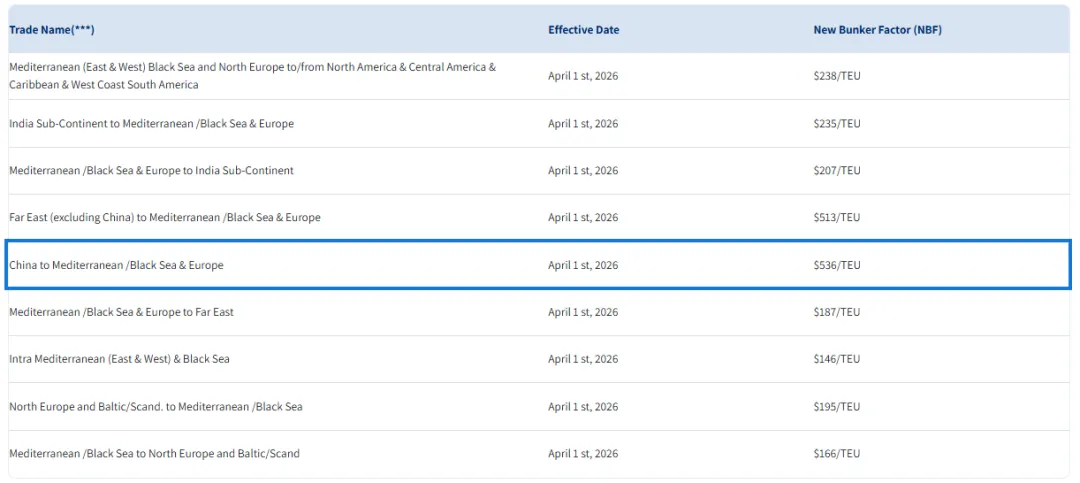
Task: Select India Sub-Continent to Mediterranean trade name
Action: tap(151, 124)
